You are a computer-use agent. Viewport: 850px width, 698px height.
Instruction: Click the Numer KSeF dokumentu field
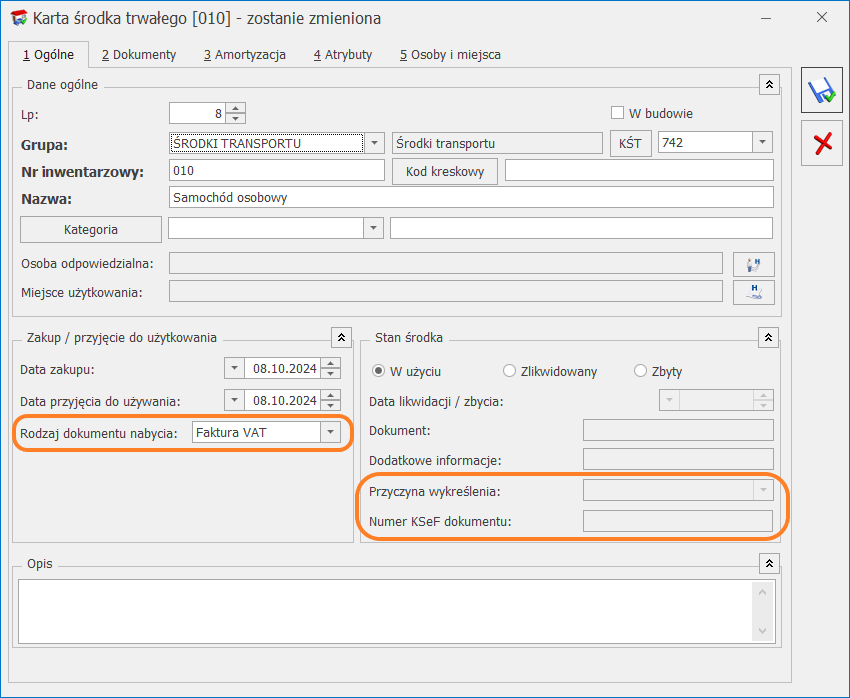[x=678, y=521]
